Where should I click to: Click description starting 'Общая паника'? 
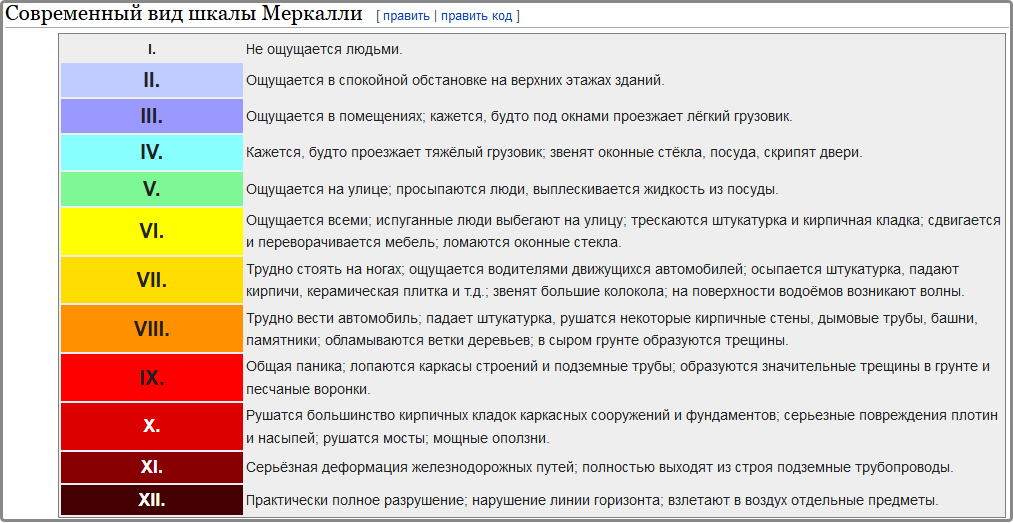[618, 378]
